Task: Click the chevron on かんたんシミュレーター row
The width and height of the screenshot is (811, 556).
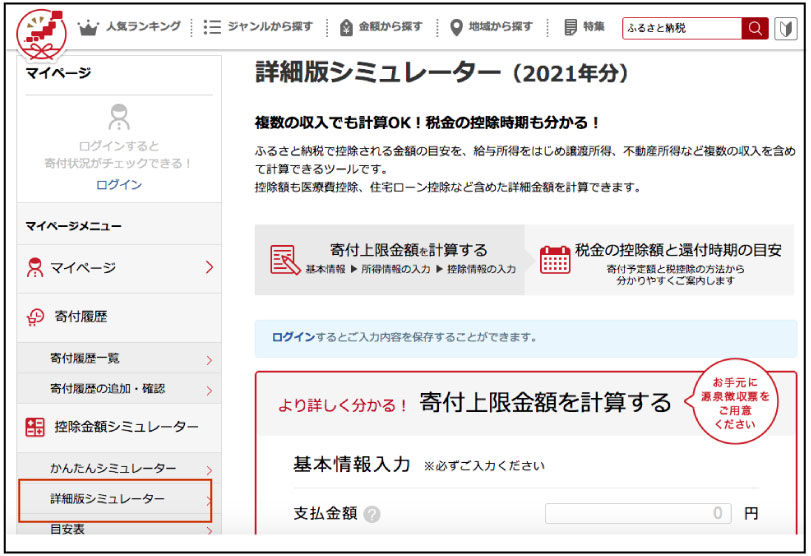Action: pyautogui.click(x=209, y=470)
